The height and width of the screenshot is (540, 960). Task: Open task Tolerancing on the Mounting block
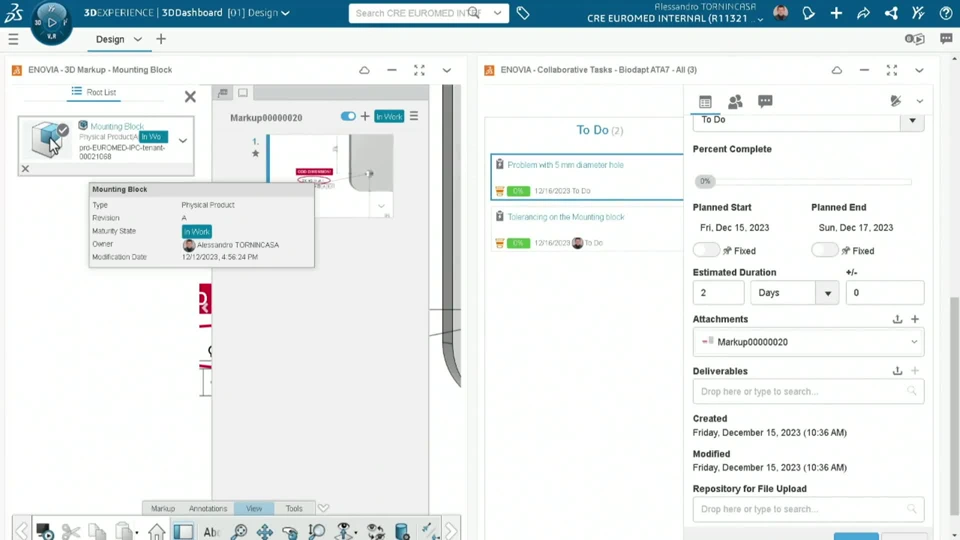point(566,217)
